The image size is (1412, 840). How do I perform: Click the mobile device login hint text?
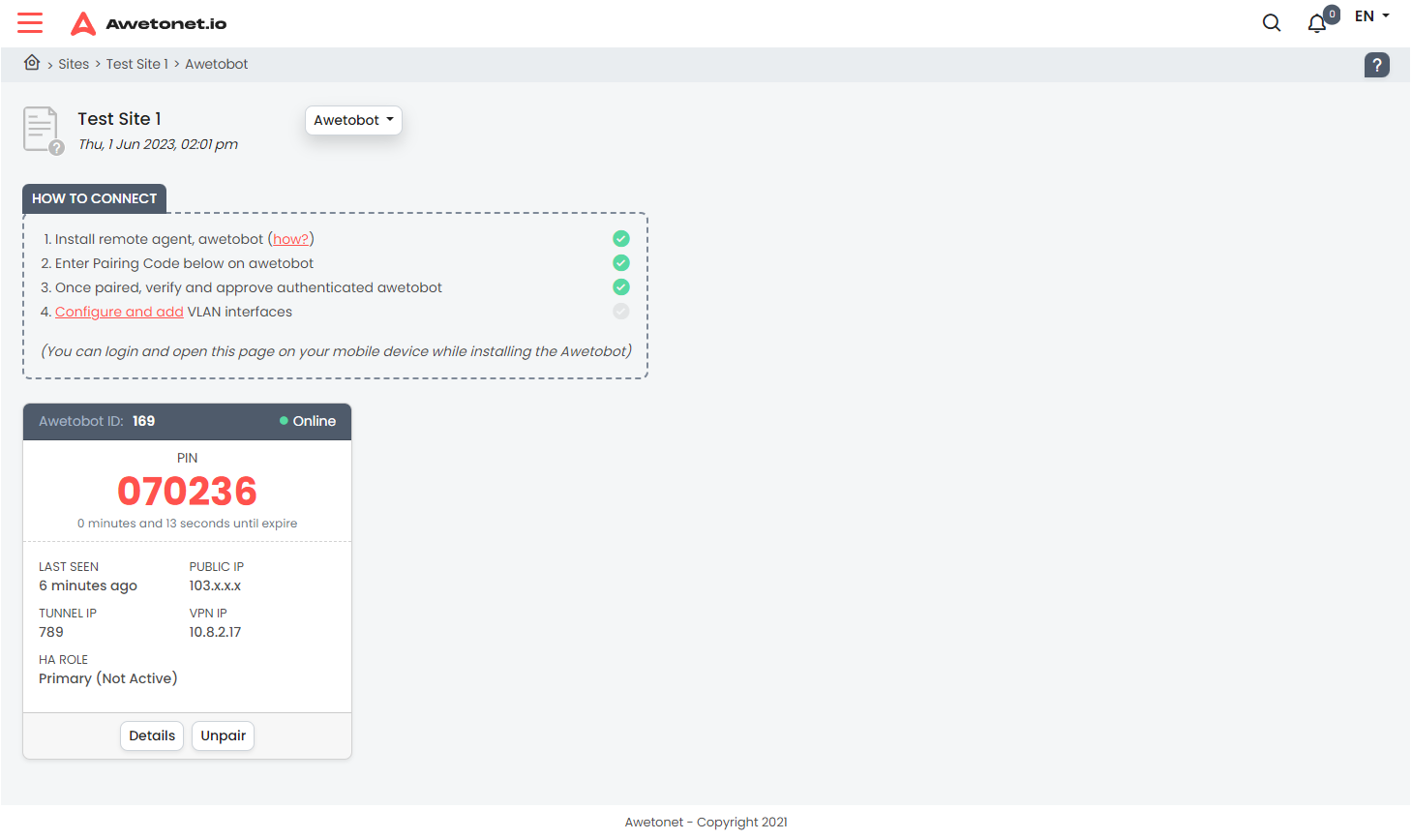(x=336, y=351)
